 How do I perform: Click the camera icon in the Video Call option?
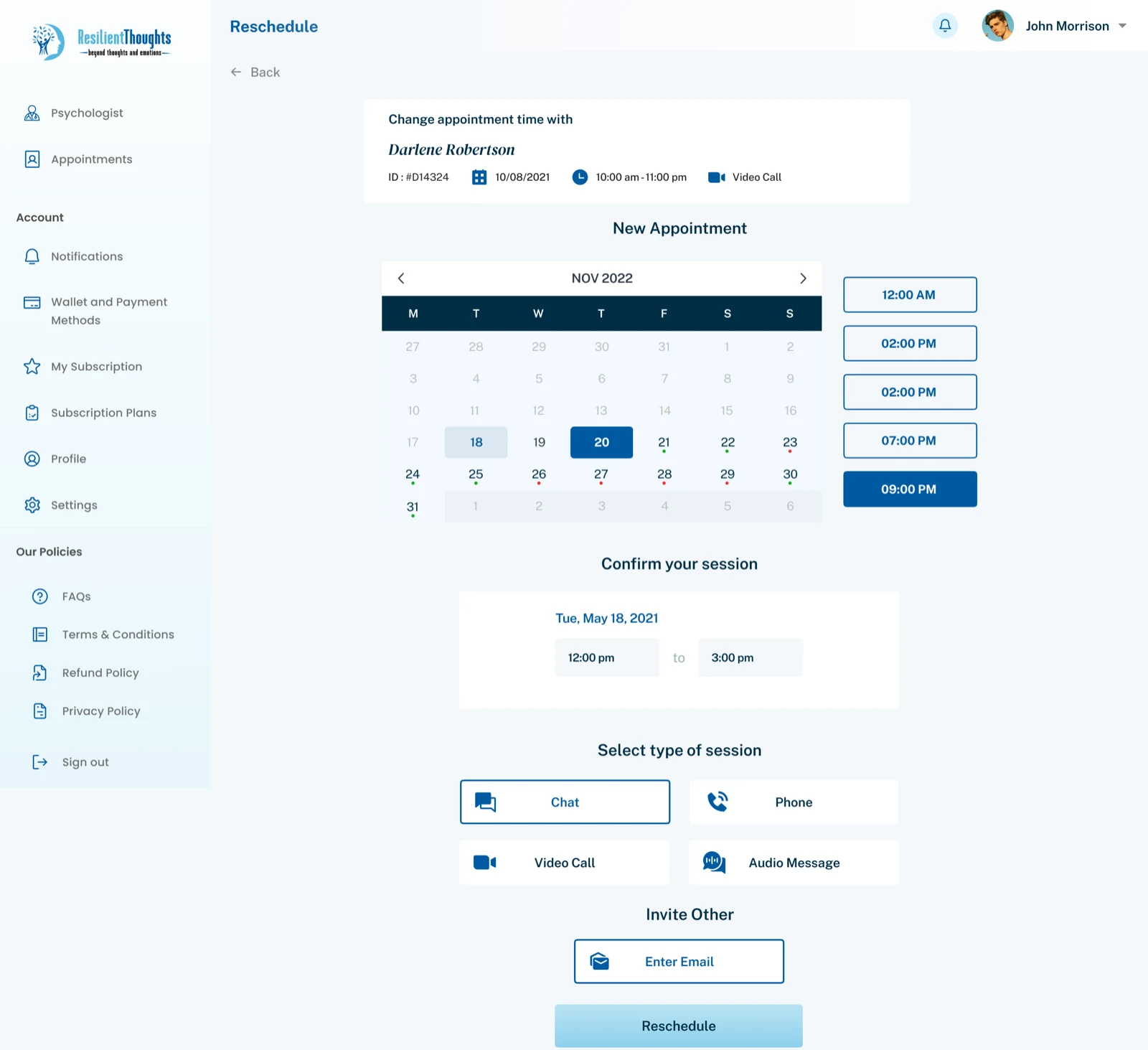pyautogui.click(x=485, y=863)
